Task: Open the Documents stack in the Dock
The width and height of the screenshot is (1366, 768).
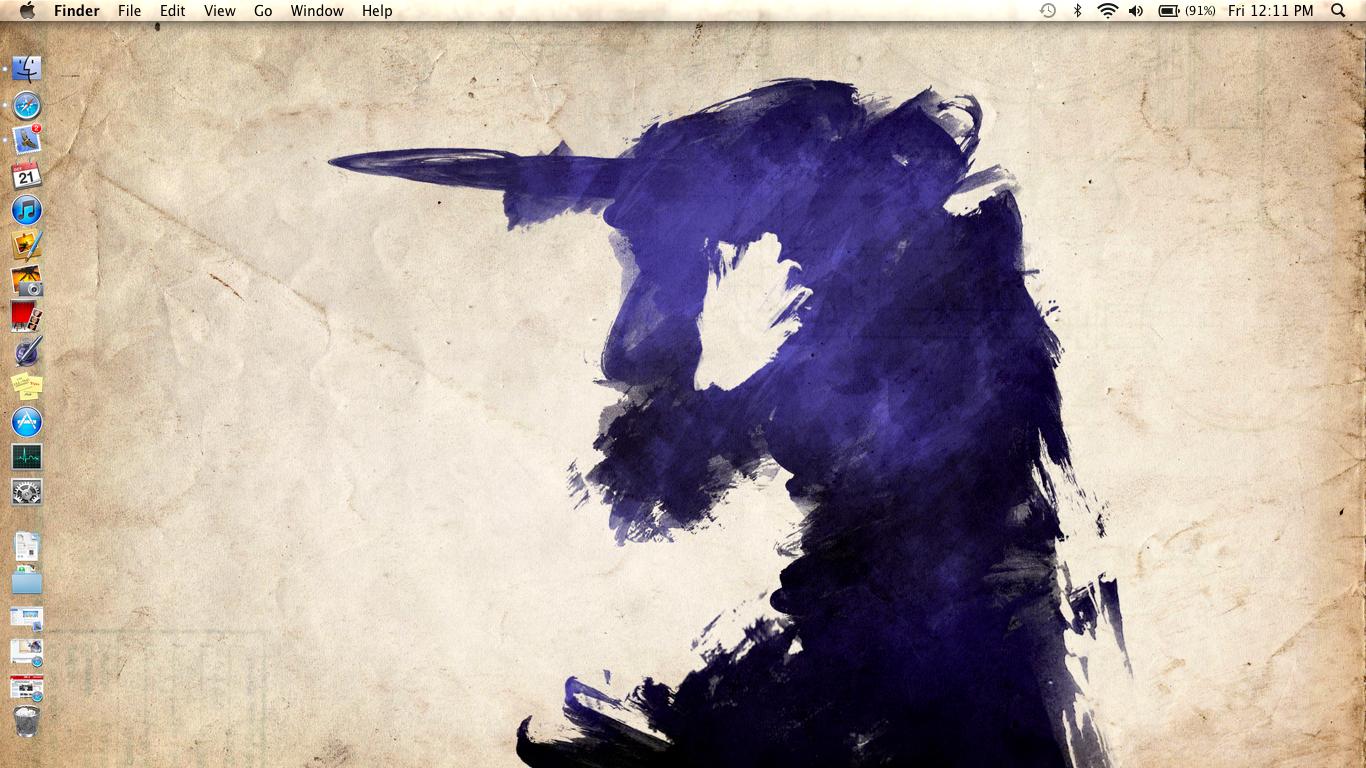Action: [27, 546]
